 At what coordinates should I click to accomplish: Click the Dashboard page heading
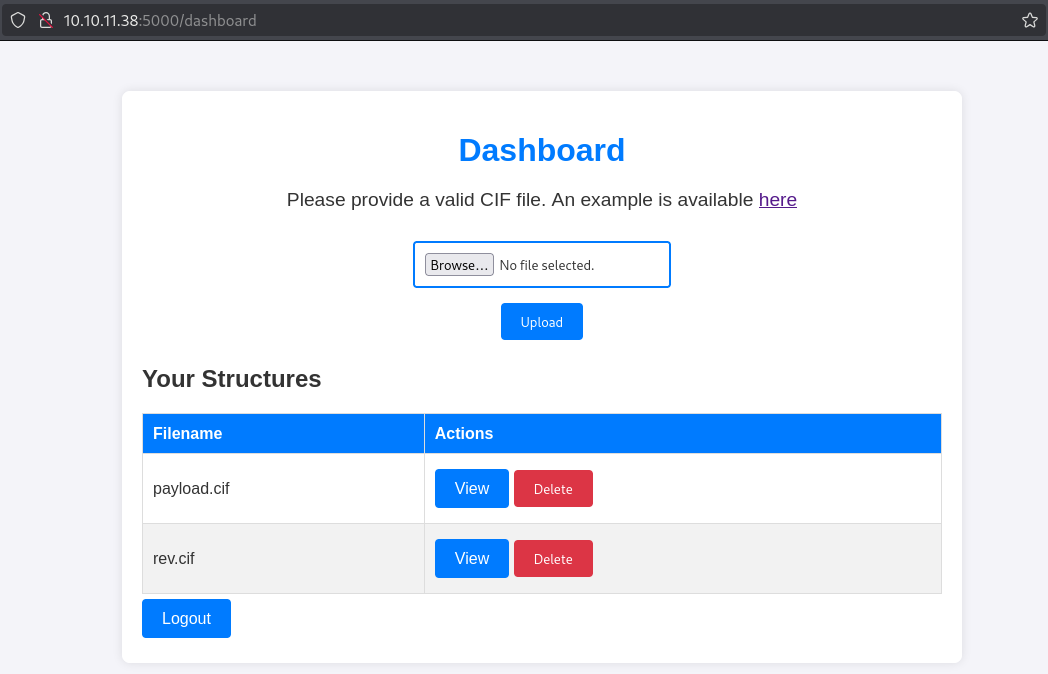pyautogui.click(x=541, y=150)
